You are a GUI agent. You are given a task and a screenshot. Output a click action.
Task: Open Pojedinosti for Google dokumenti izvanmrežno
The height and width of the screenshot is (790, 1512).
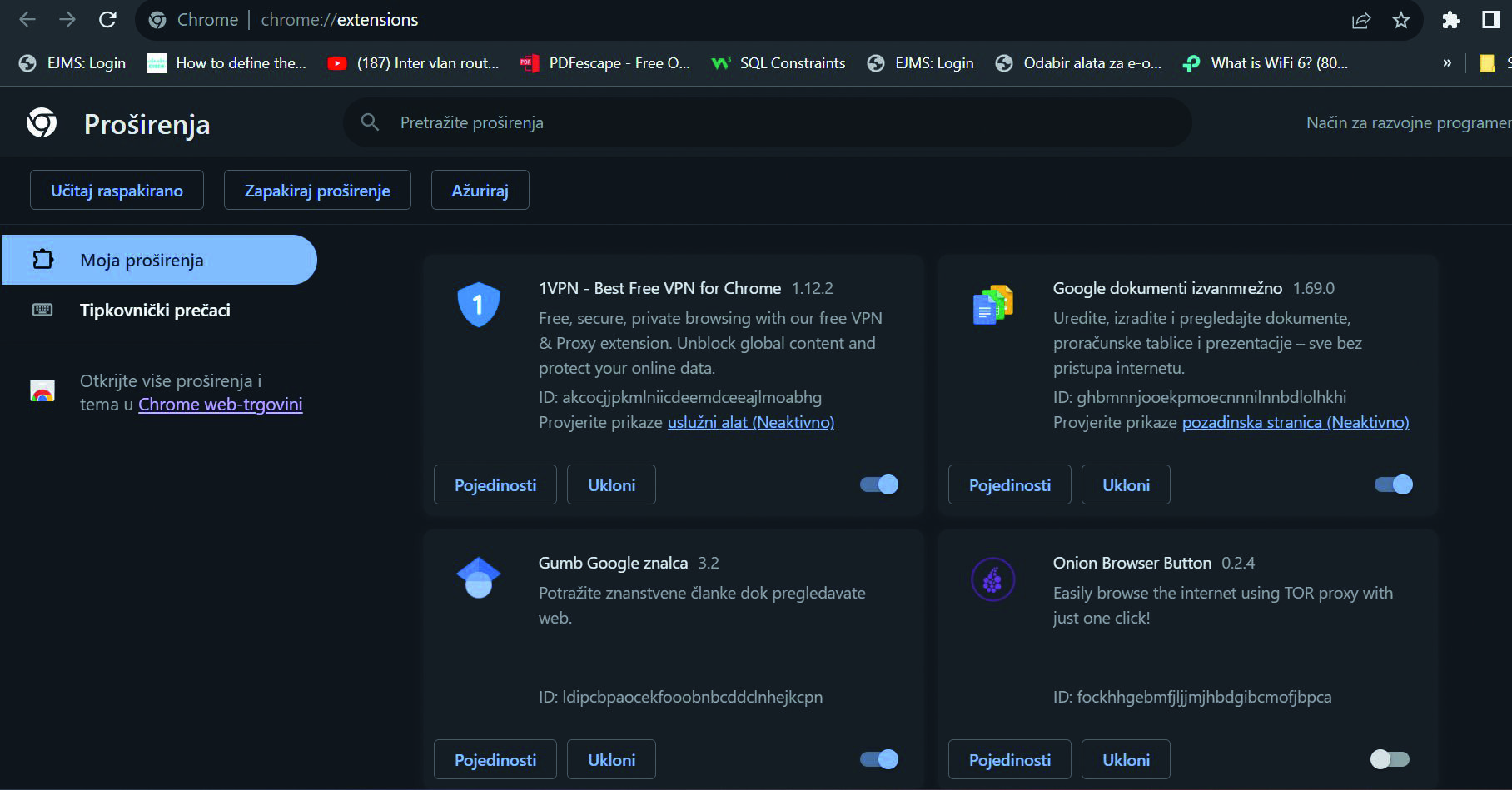[1010, 484]
